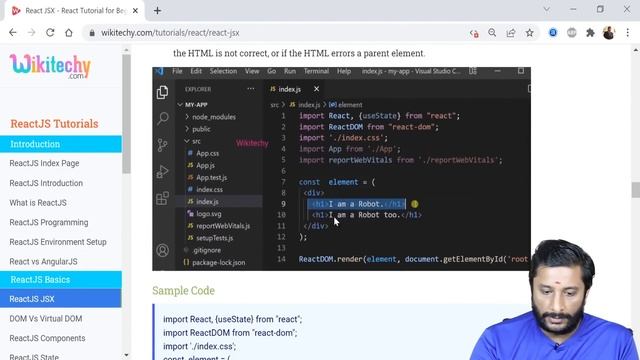Open the Run and Debug icon
This screenshot has height=360, width=640.
click(x=162, y=171)
